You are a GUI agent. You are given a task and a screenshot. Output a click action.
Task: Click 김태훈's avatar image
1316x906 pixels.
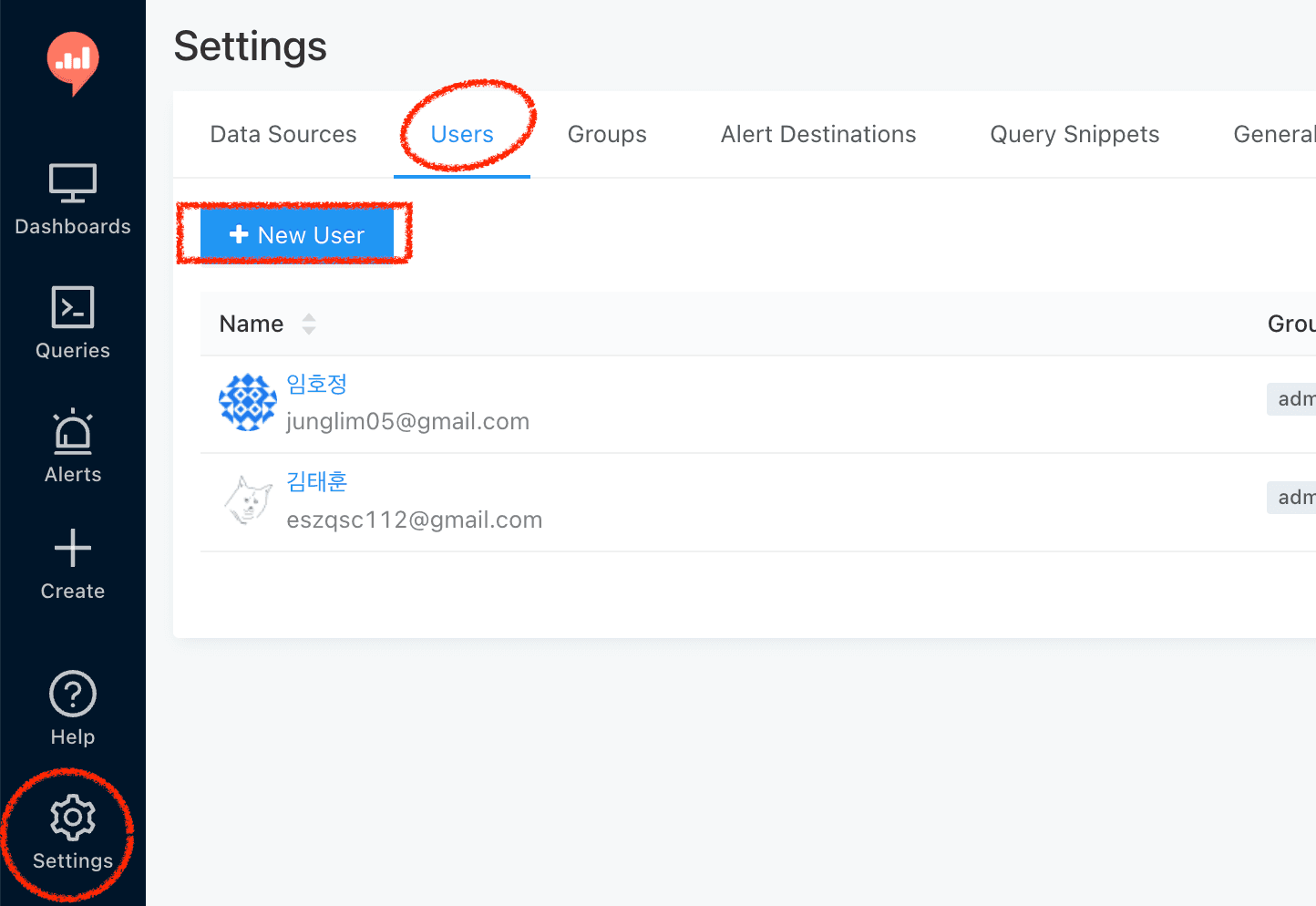[247, 499]
